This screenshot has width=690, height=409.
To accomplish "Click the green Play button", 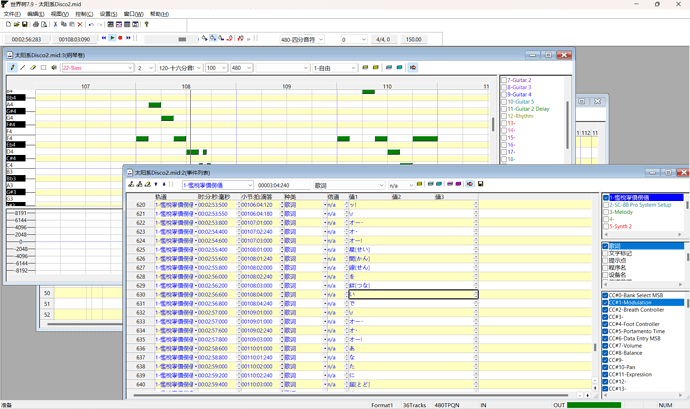I will [112, 38].
